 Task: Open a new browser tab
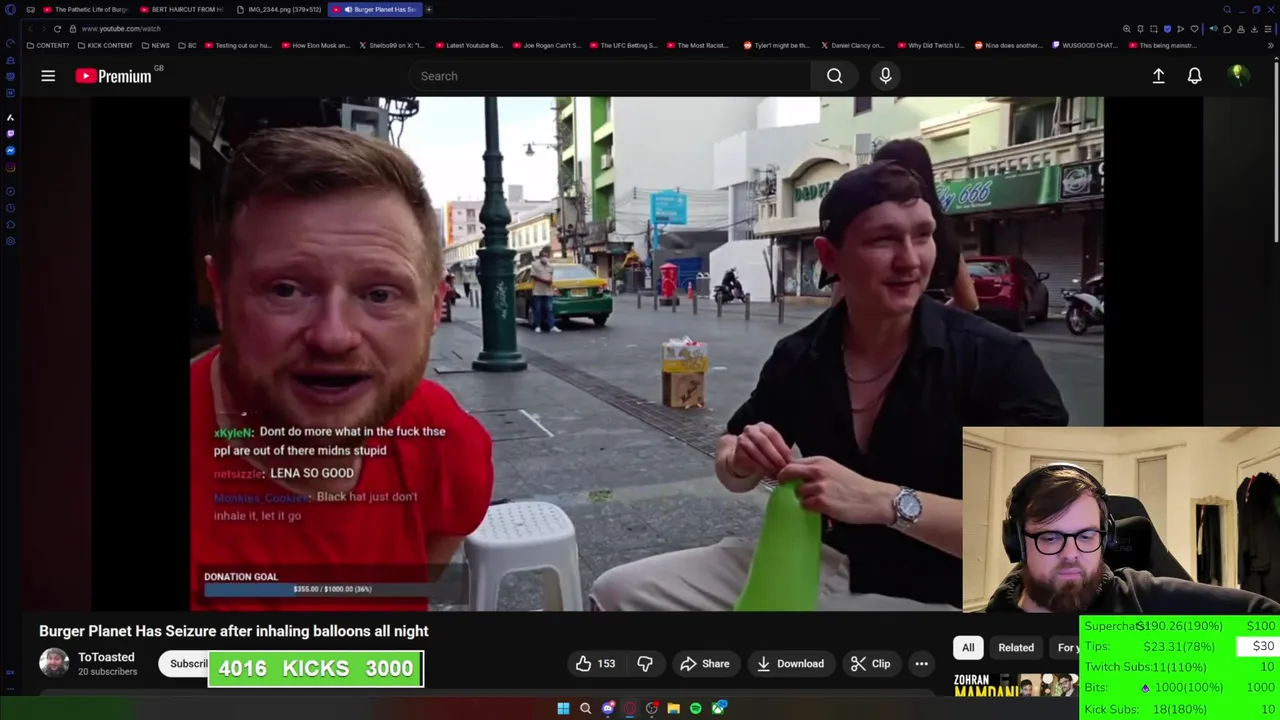429,9
